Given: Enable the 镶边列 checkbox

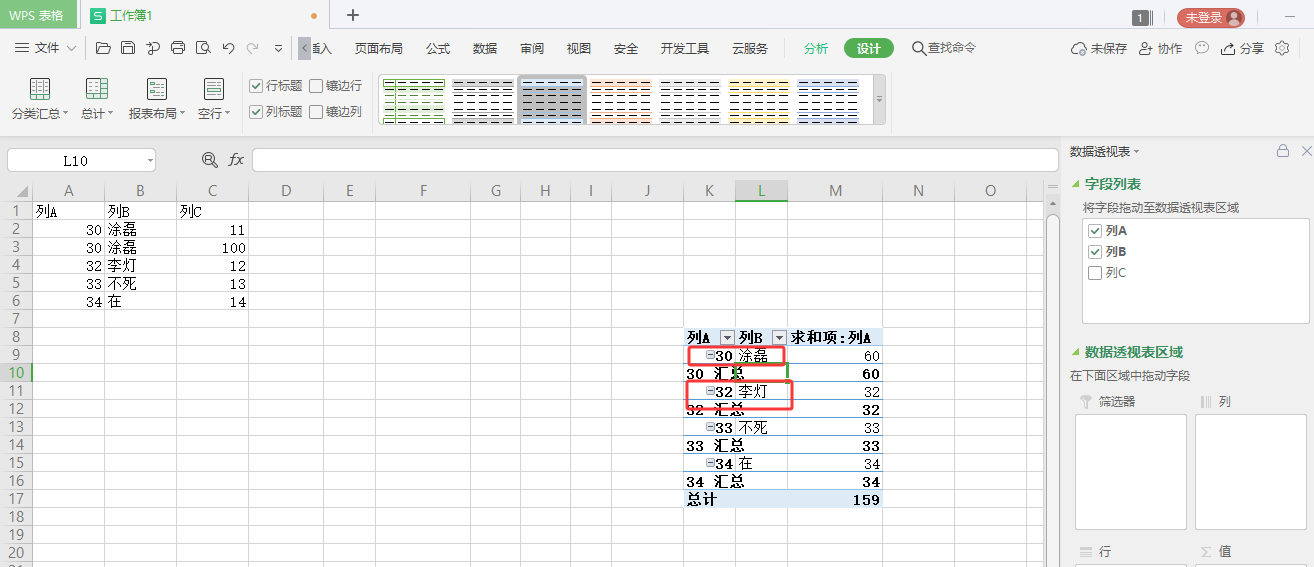Looking at the screenshot, I should tap(316, 112).
